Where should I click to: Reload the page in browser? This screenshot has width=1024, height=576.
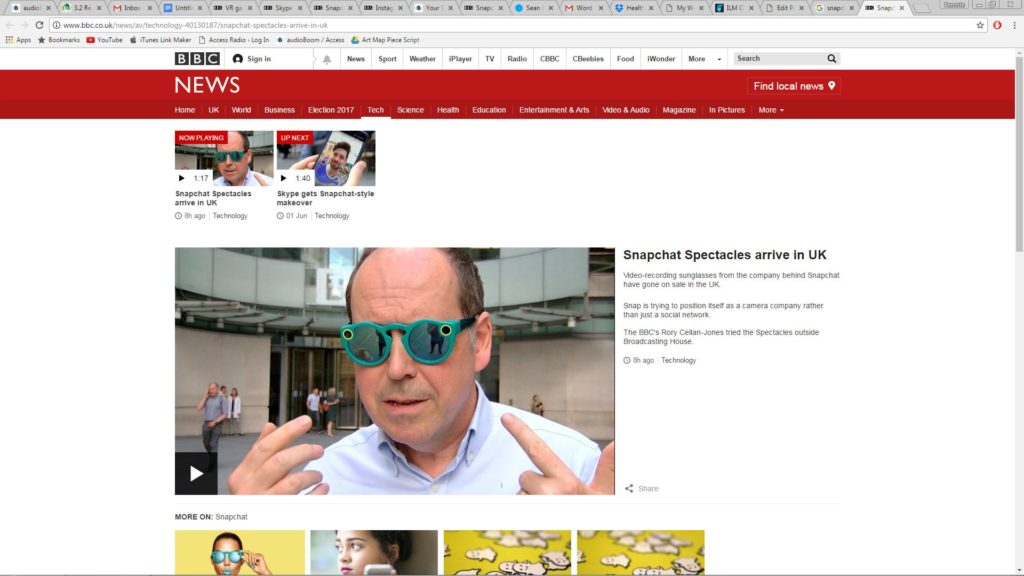coord(38,25)
